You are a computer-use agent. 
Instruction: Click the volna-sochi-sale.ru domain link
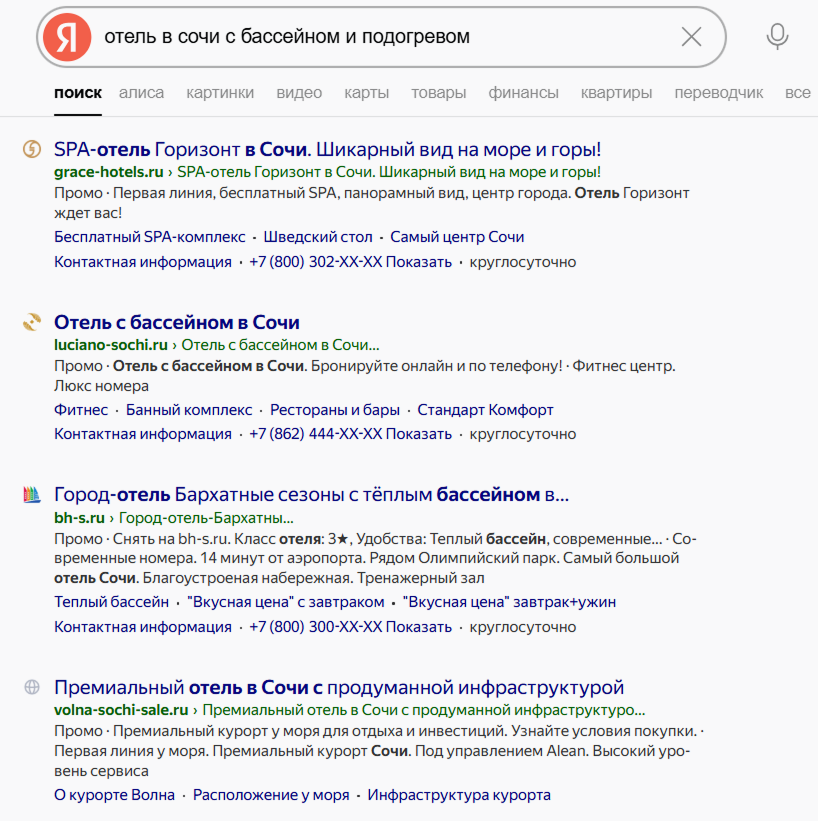(121, 710)
